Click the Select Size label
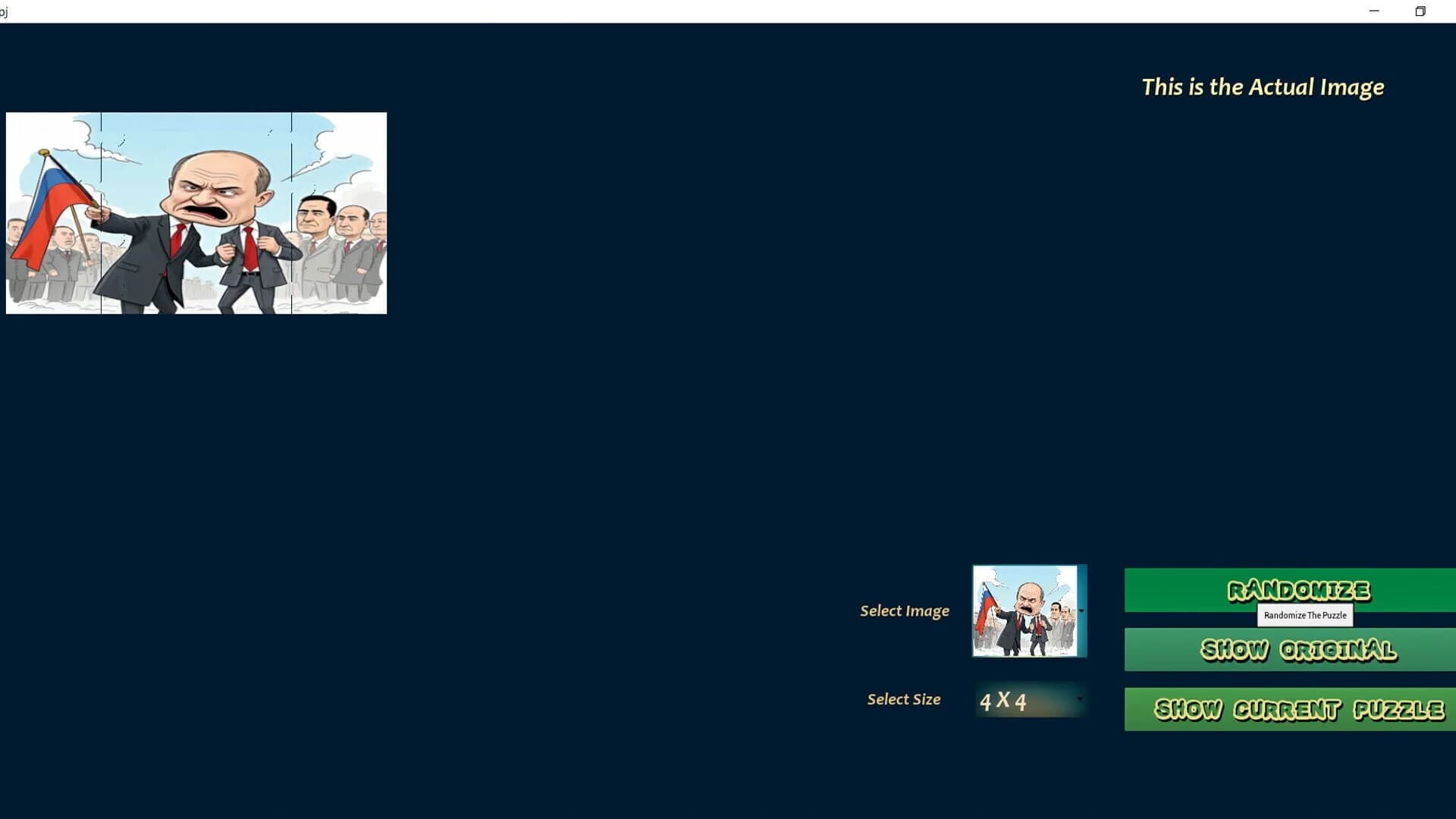The width and height of the screenshot is (1456, 819). pyautogui.click(x=903, y=698)
